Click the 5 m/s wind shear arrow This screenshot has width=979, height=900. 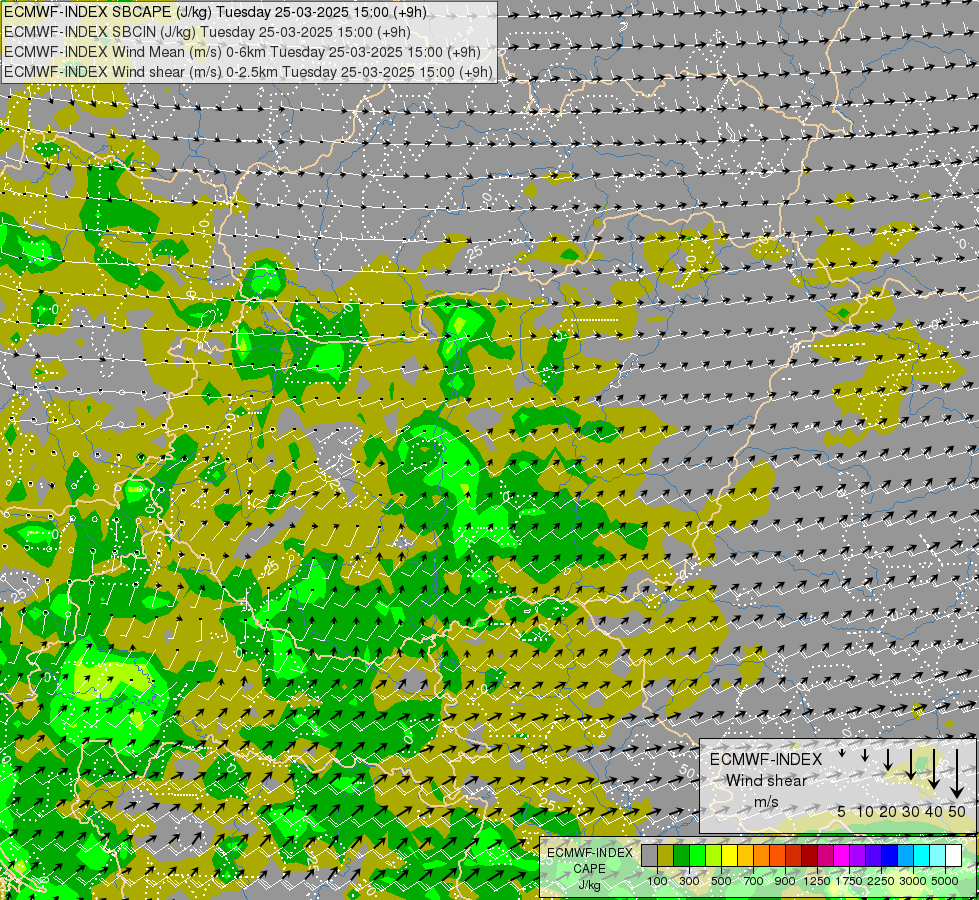click(x=842, y=753)
